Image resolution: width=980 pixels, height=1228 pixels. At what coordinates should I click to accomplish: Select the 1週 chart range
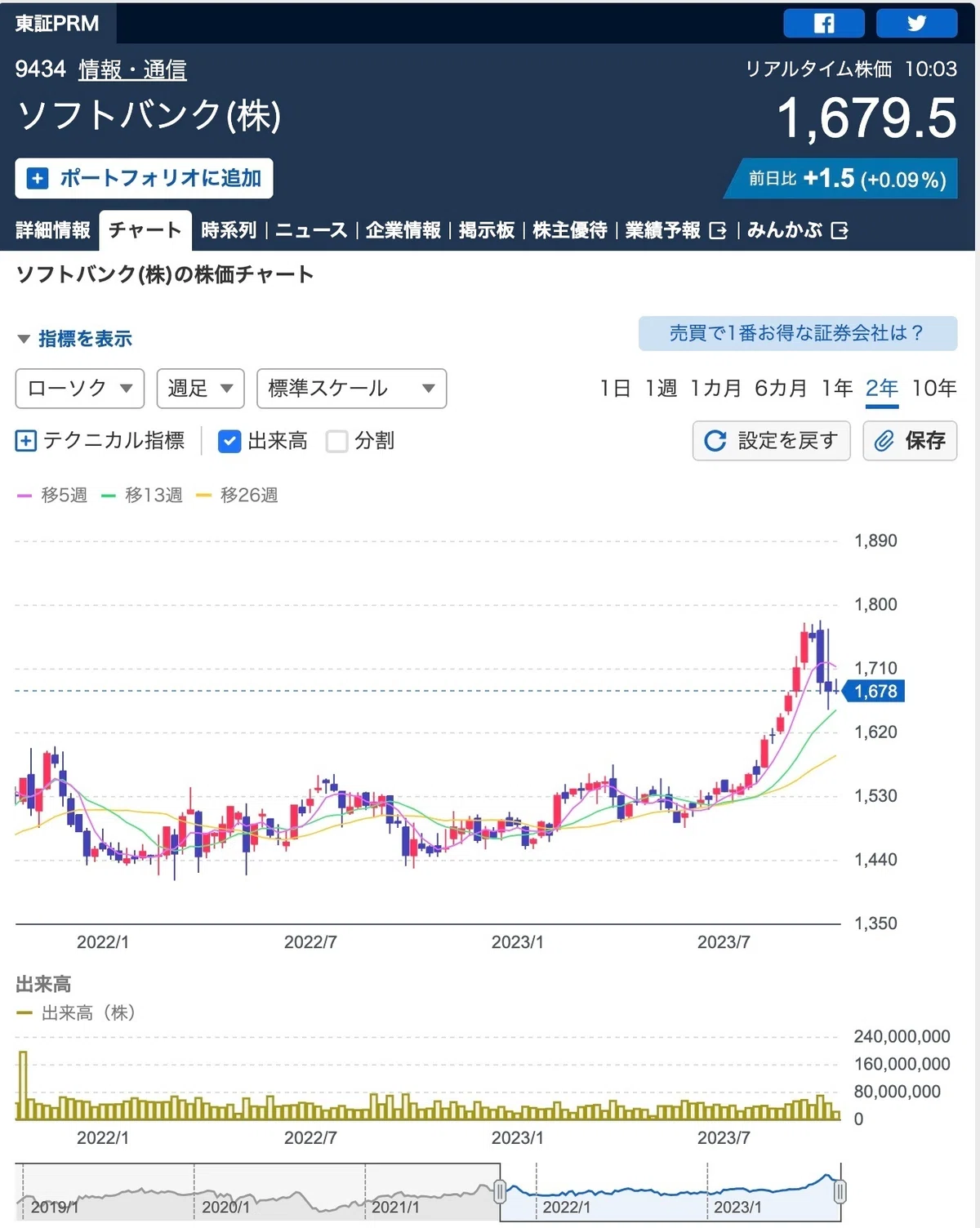pos(661,389)
